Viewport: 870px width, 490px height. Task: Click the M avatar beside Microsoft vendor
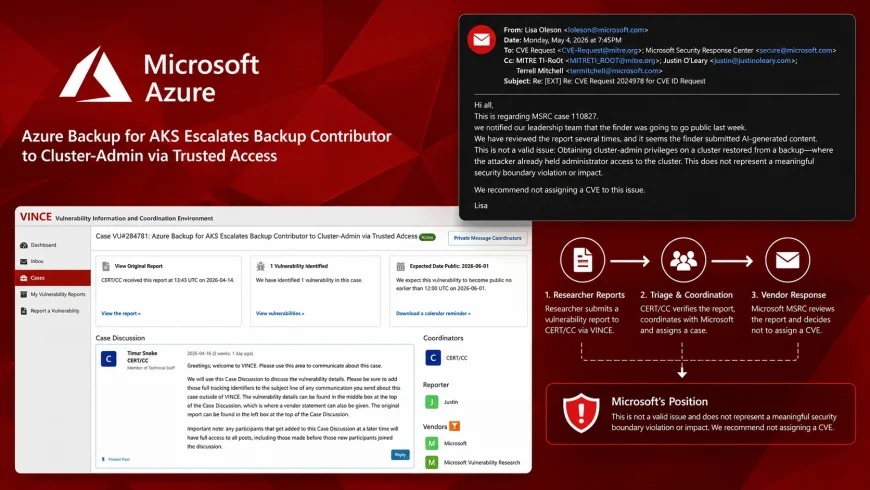[x=432, y=443]
